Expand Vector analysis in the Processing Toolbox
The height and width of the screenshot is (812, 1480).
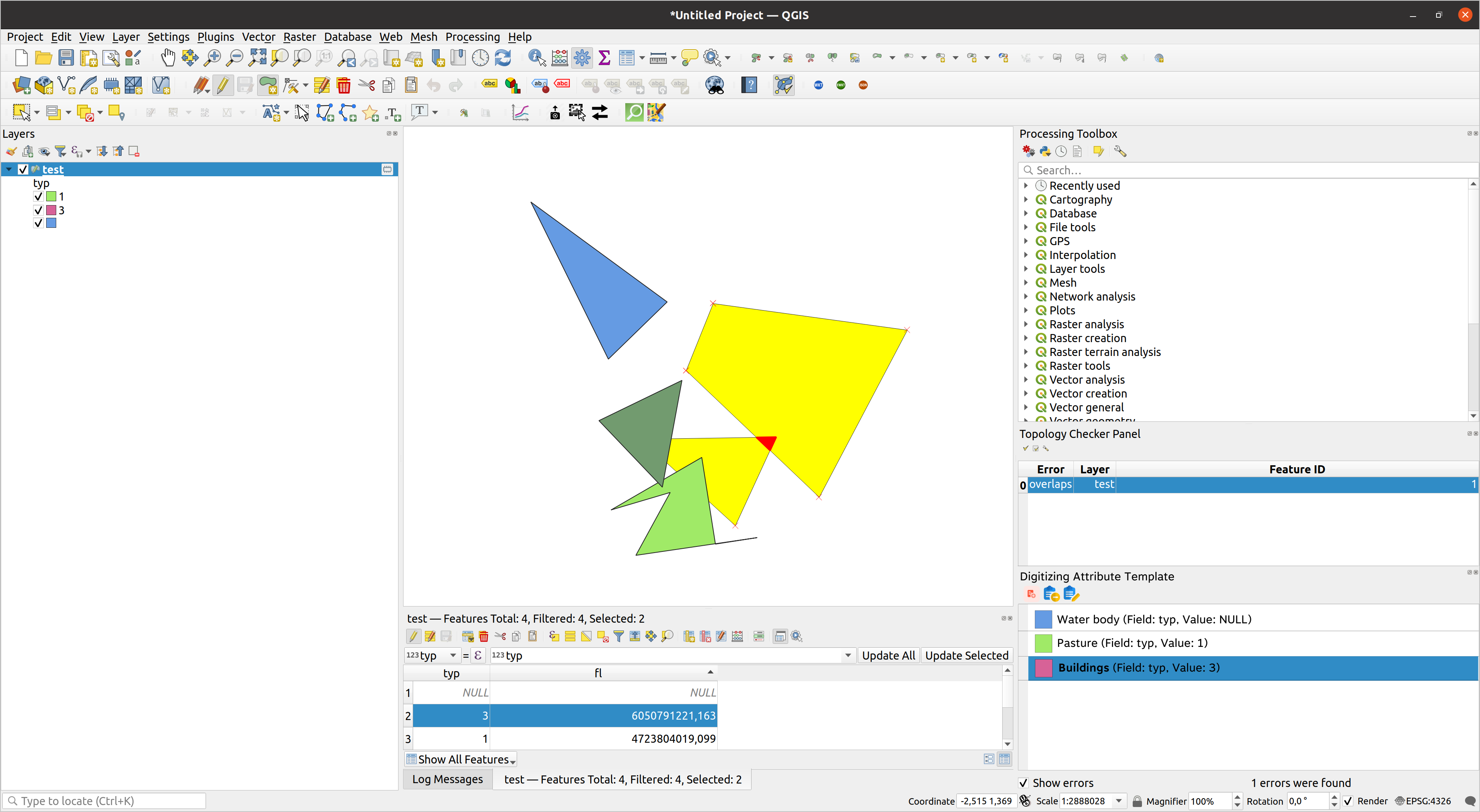[1026, 379]
